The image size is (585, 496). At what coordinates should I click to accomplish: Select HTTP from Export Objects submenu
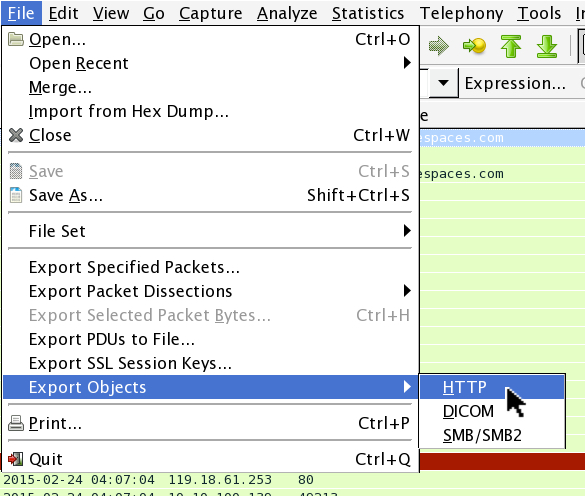[492, 387]
